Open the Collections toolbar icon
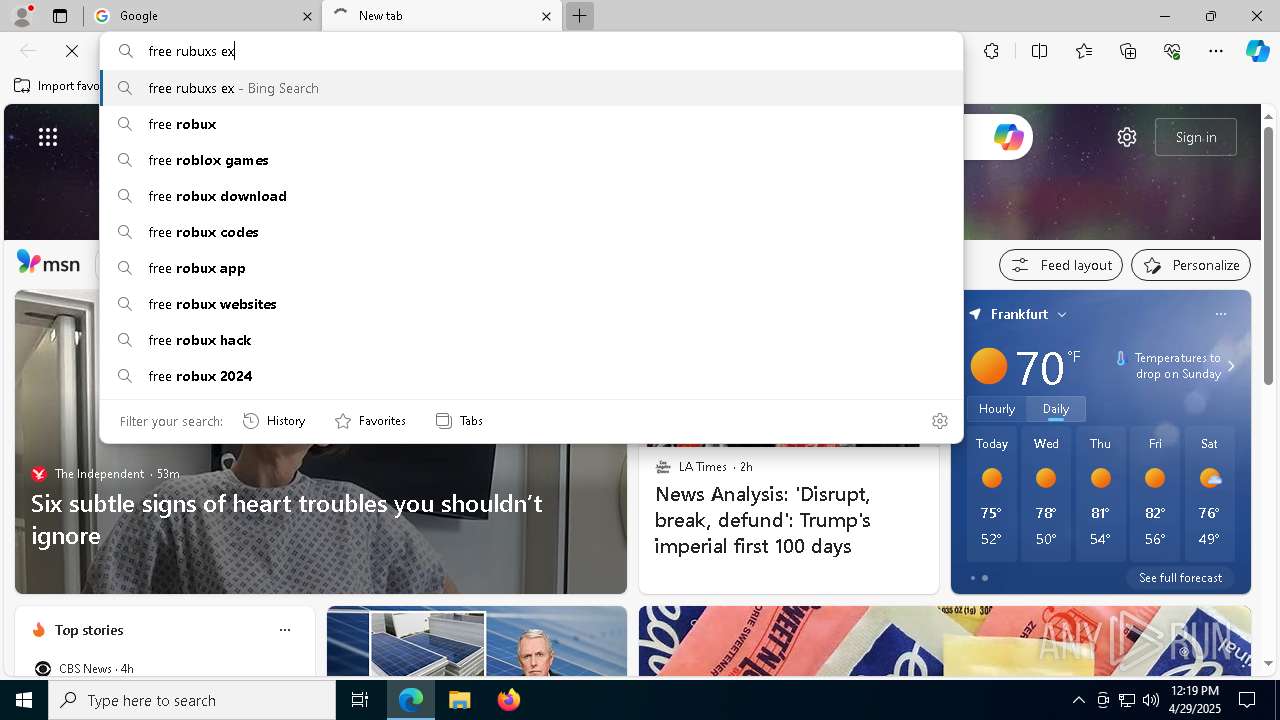1280x720 pixels. [1128, 51]
